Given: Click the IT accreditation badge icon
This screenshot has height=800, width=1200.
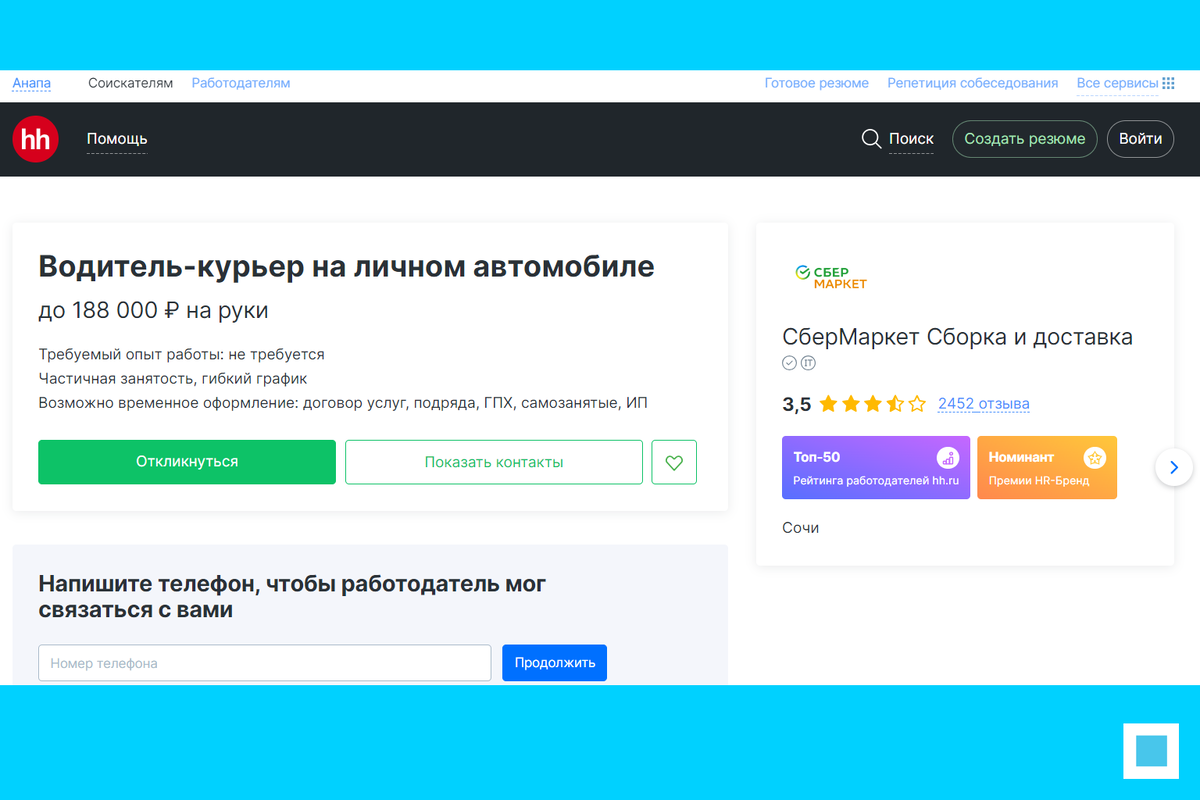Looking at the screenshot, I should click(809, 362).
